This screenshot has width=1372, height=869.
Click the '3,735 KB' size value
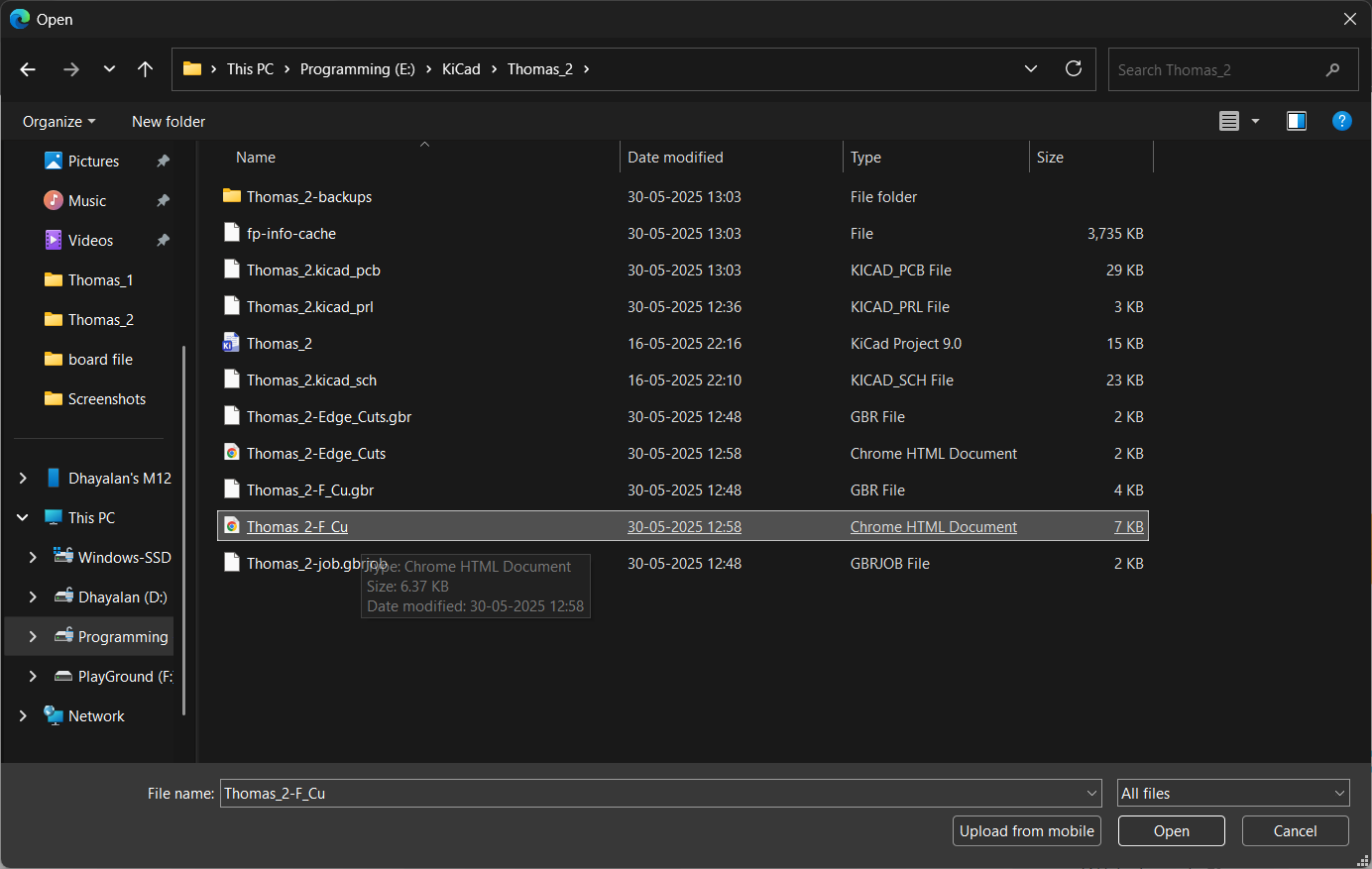point(1115,233)
